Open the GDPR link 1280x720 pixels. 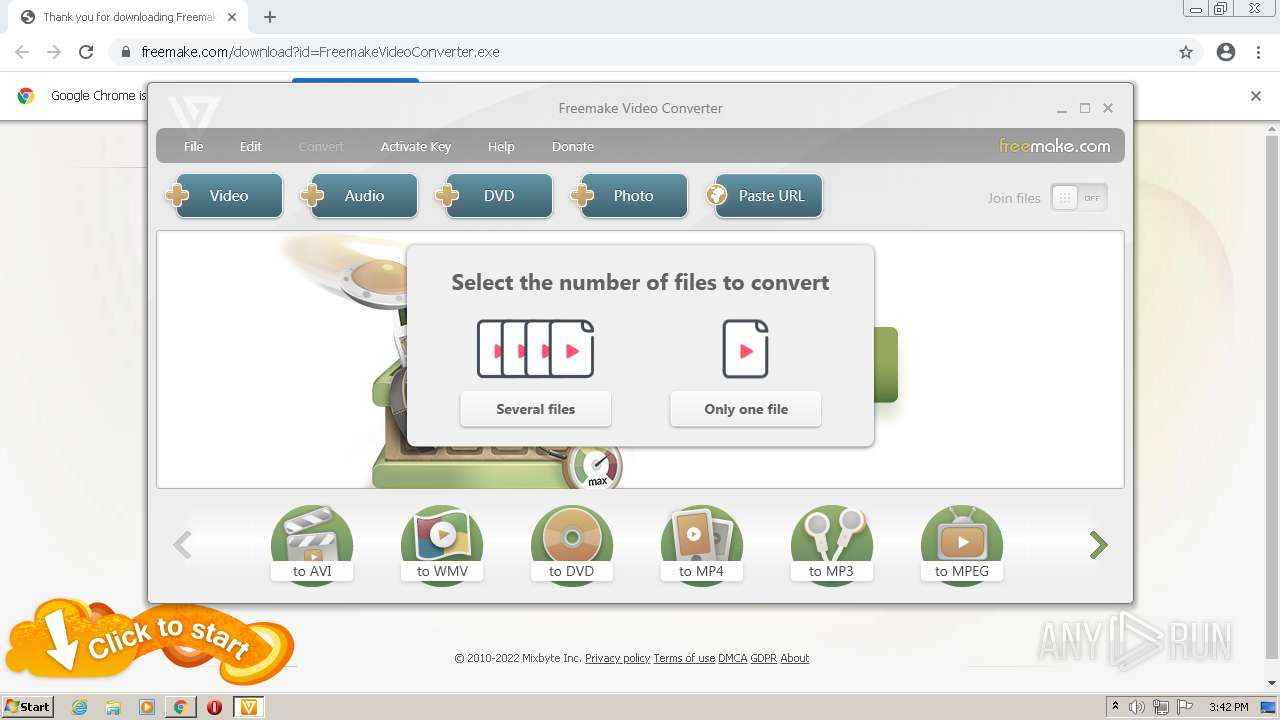[764, 658]
